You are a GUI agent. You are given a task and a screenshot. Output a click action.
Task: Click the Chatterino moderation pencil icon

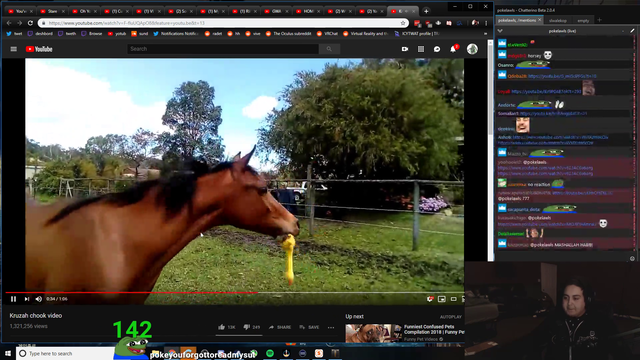point(632,31)
